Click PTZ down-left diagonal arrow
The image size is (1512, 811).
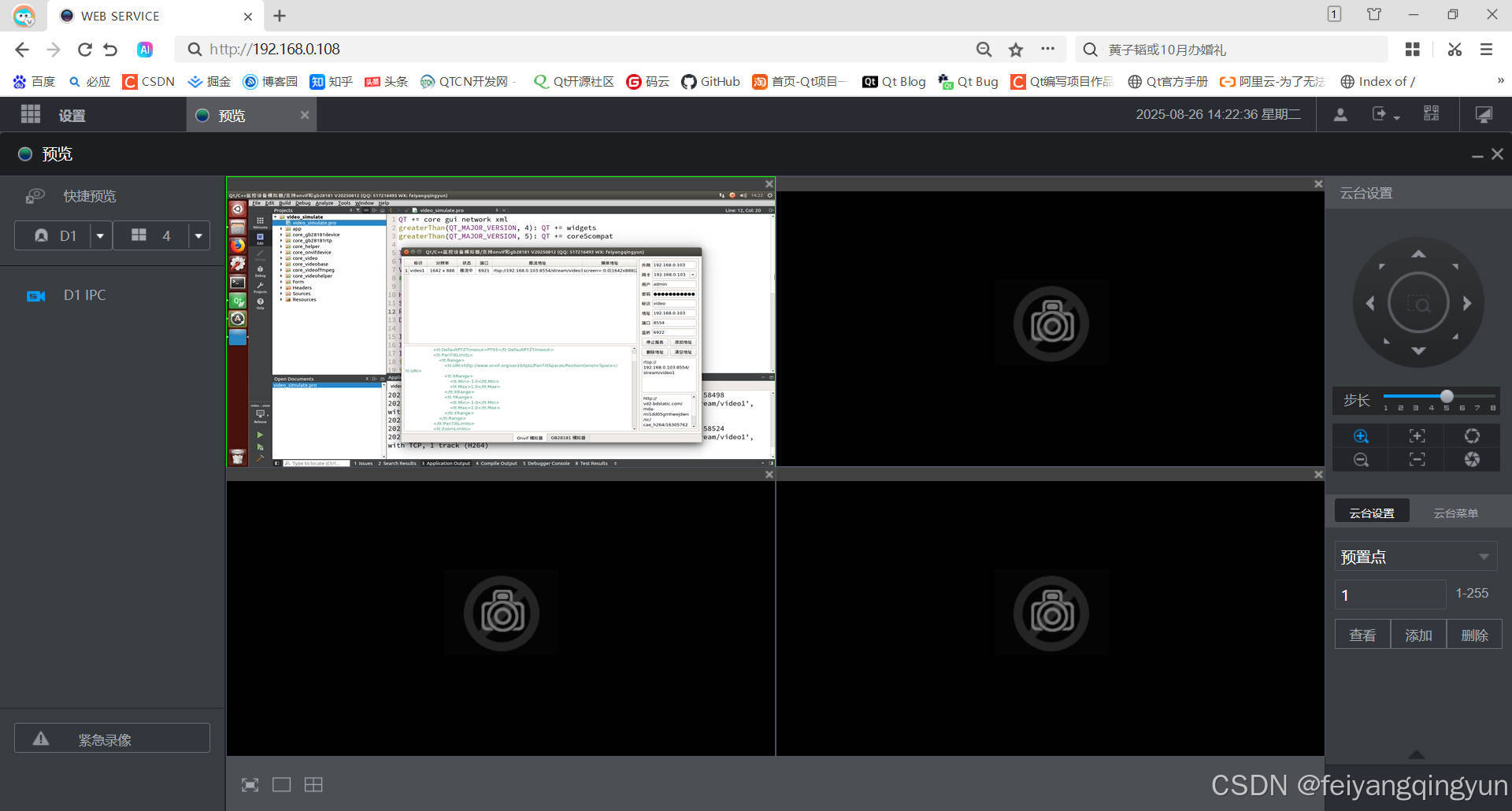1386,341
